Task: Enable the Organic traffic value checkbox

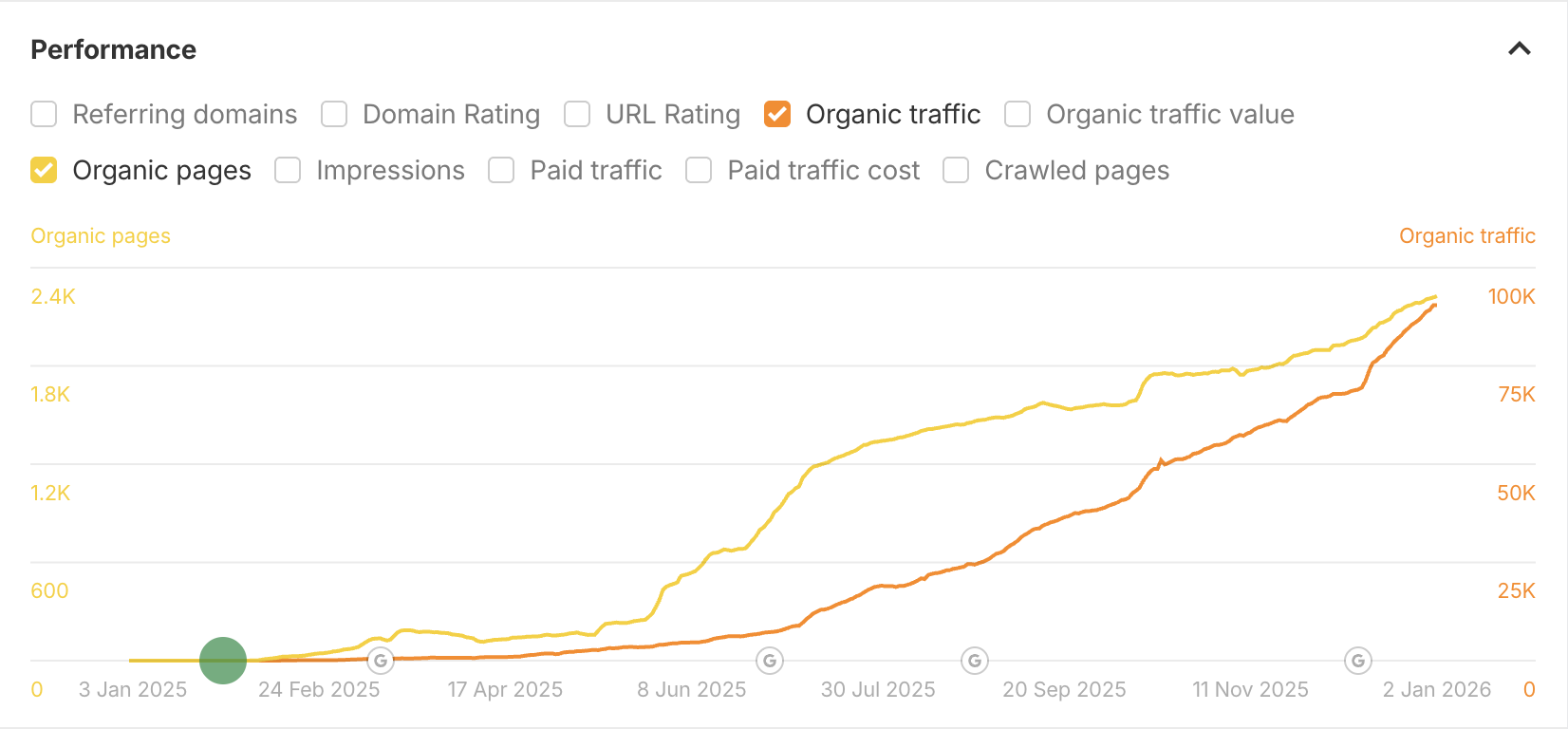Action: click(1017, 115)
